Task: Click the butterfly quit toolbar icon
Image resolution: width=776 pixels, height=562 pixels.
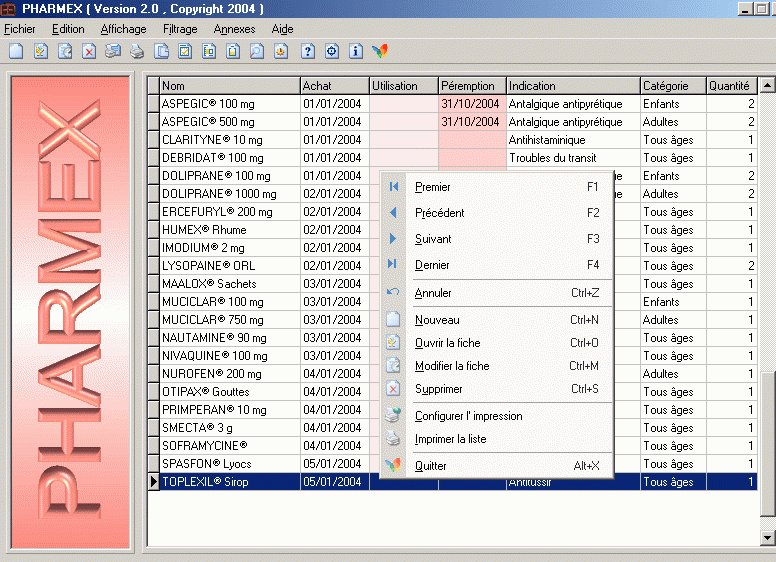Action: click(x=380, y=51)
